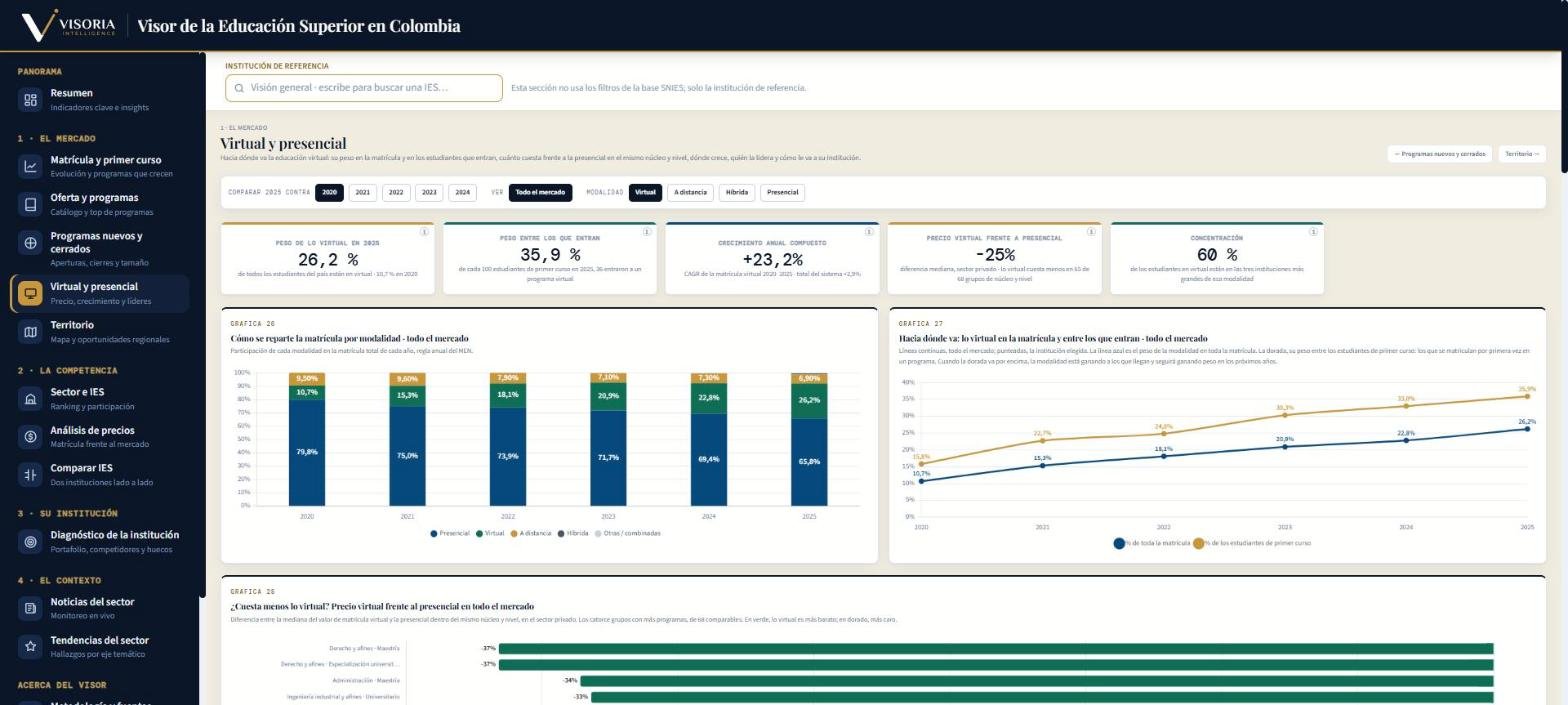Click the Noticias del sector newspaper icon
This screenshot has width=1568, height=705.
pyautogui.click(x=30, y=608)
